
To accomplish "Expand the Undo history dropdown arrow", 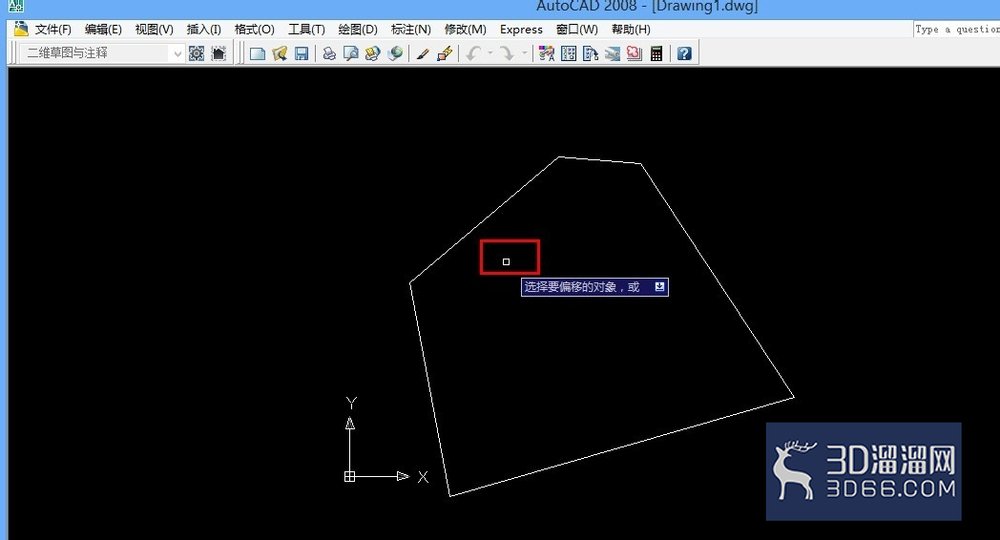I will [x=490, y=54].
